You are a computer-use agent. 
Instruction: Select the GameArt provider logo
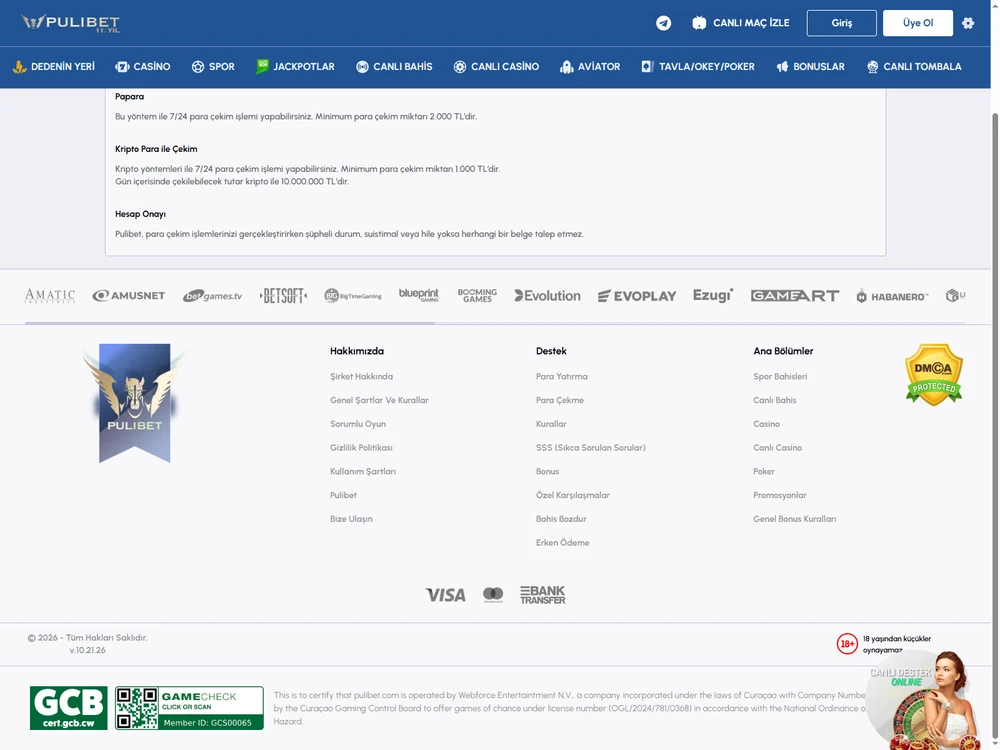795,296
